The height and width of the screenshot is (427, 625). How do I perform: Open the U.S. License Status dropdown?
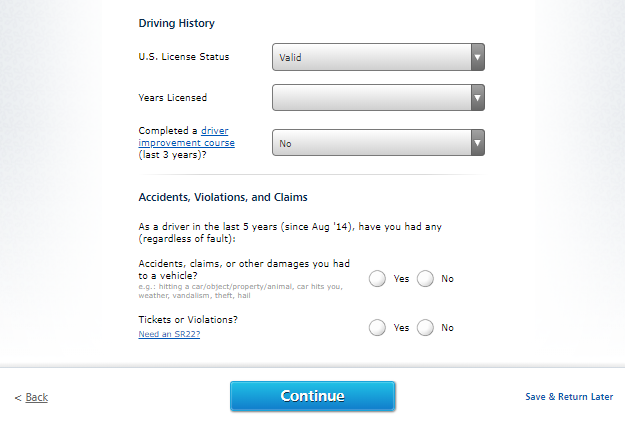(370, 57)
